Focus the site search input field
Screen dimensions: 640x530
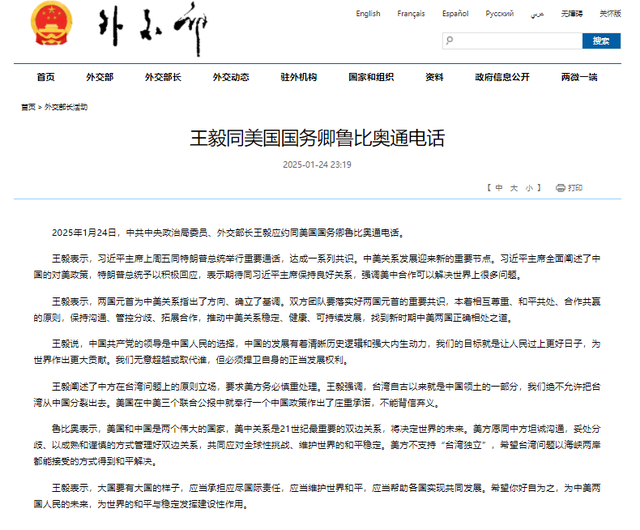pos(512,40)
